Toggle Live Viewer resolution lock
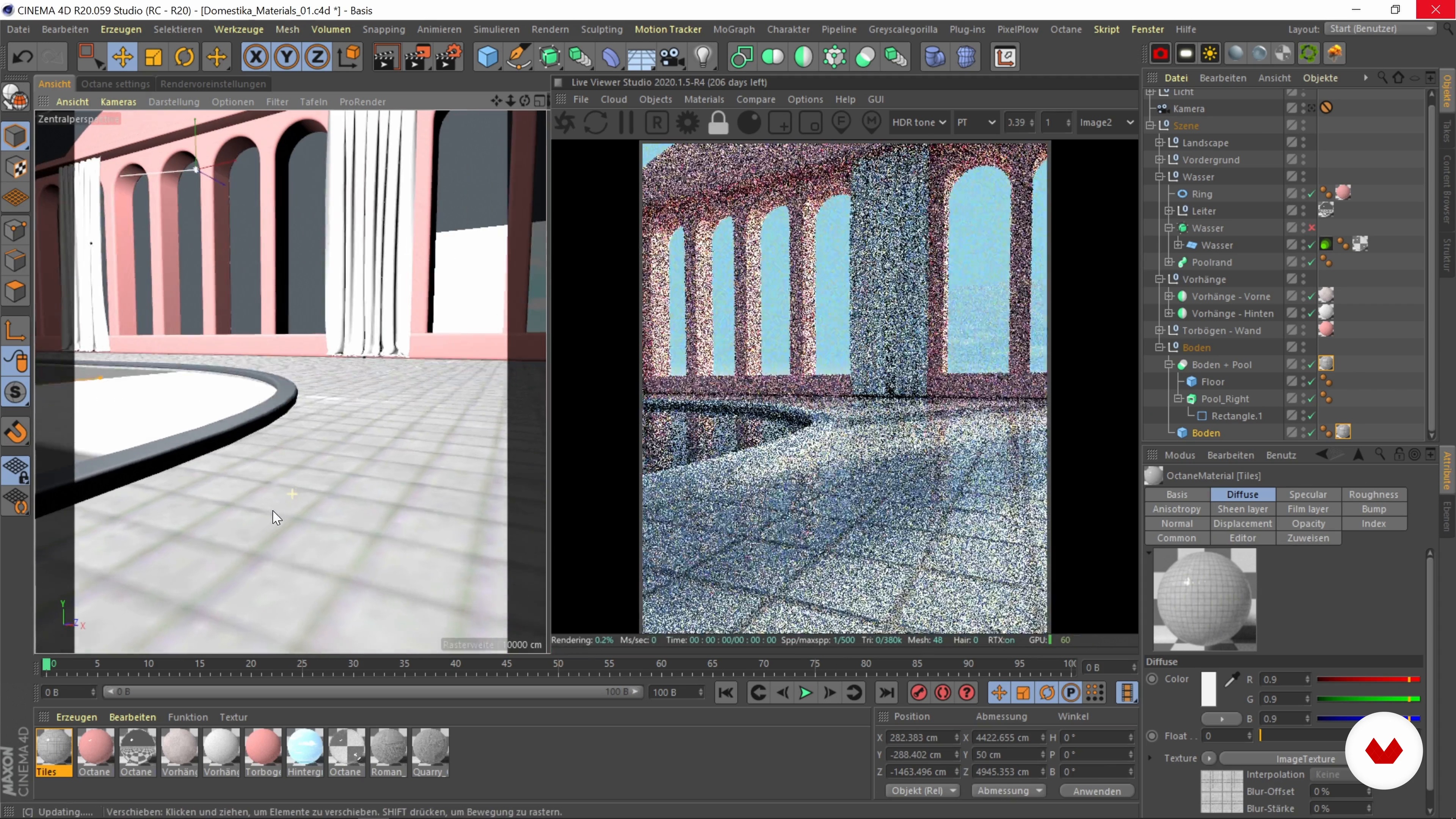Viewport: 1456px width, 819px height. click(719, 122)
